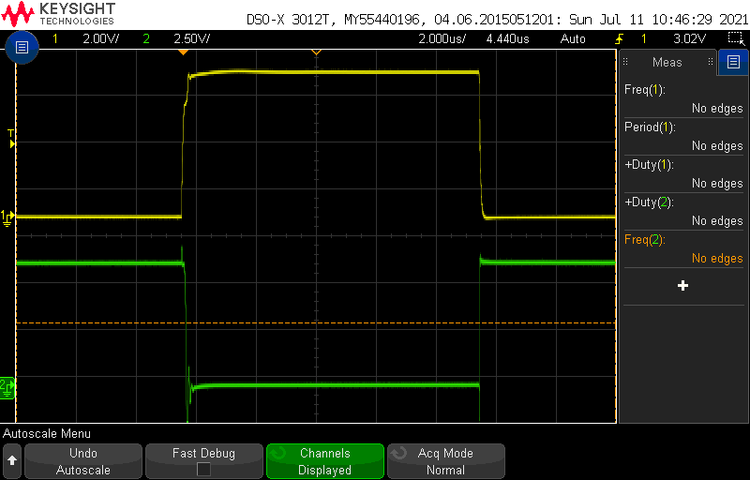Viewport: 750px width, 480px height.
Task: Click the channel 2 ground marker
Action: [x=7, y=385]
